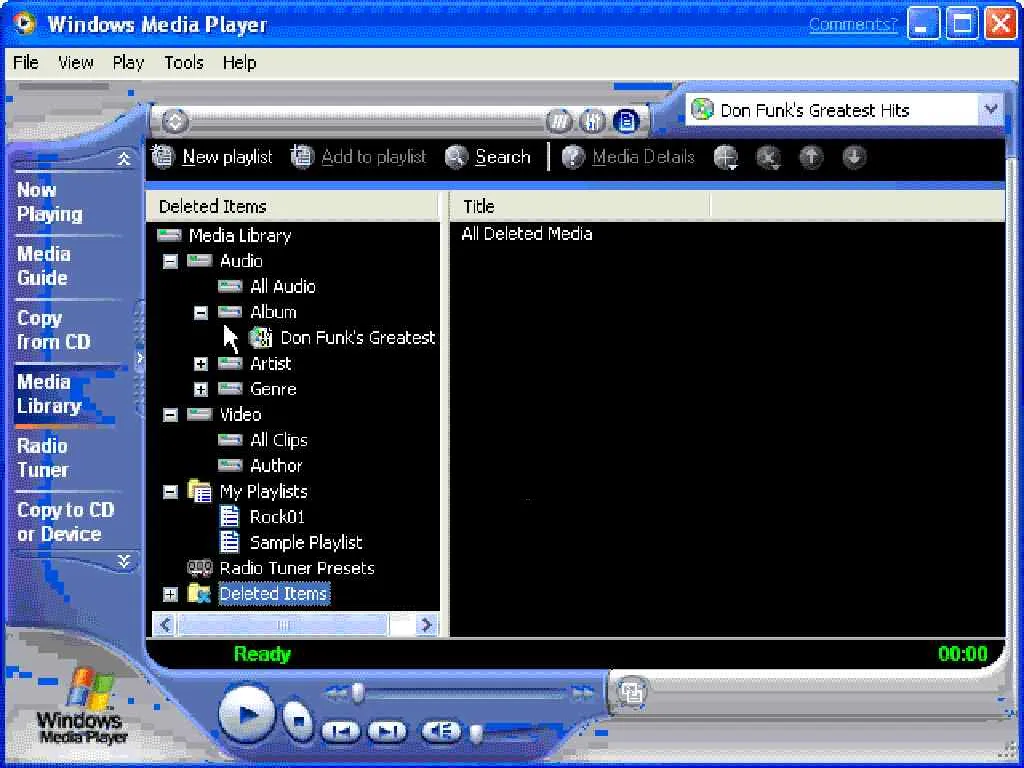Click the seek bar slider thumb
Screen dimensions: 1024x768
click(x=357, y=694)
